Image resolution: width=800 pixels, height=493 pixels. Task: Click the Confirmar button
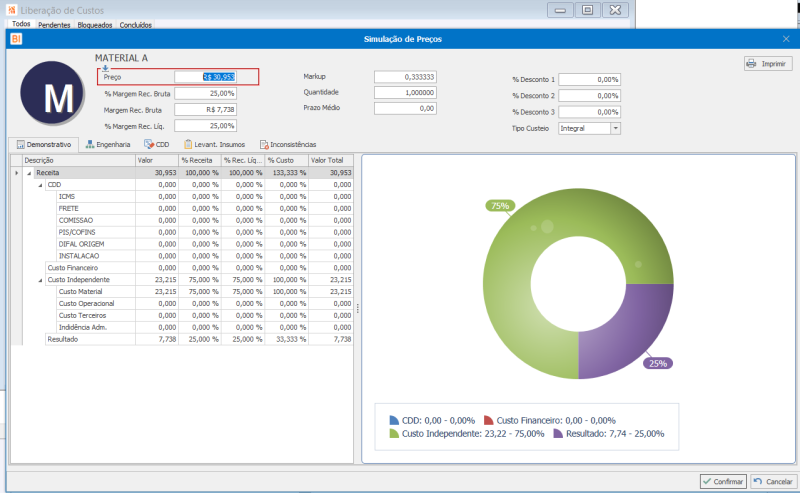(x=723, y=481)
